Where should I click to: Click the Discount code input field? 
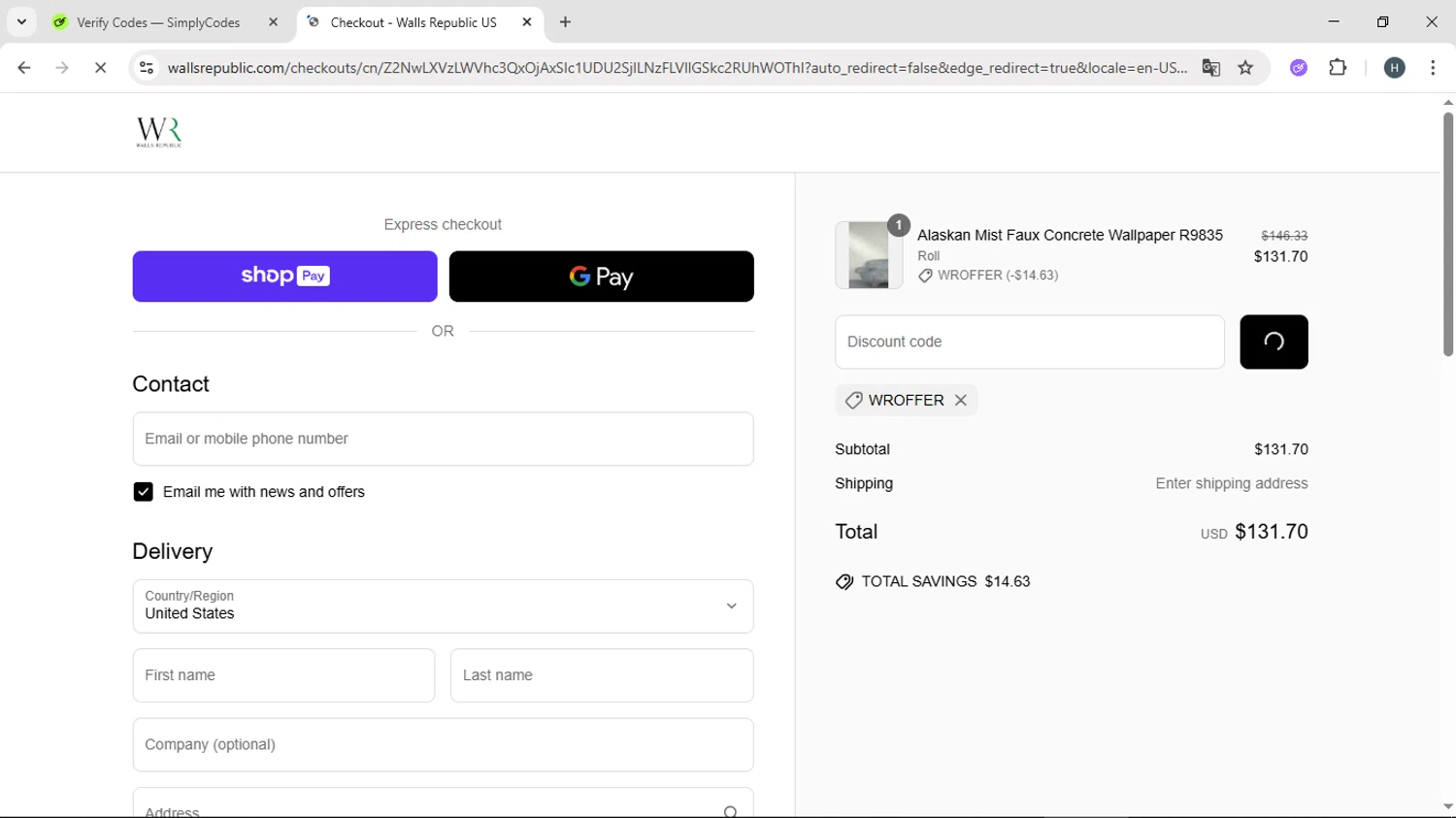pyautogui.click(x=1030, y=342)
